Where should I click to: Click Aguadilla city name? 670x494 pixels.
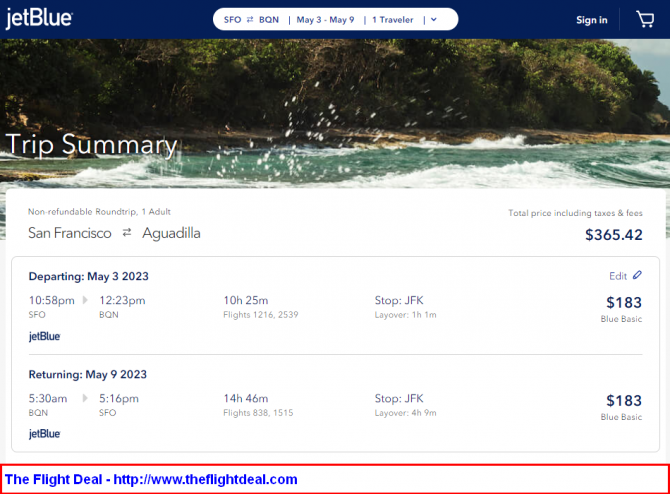[x=171, y=233]
